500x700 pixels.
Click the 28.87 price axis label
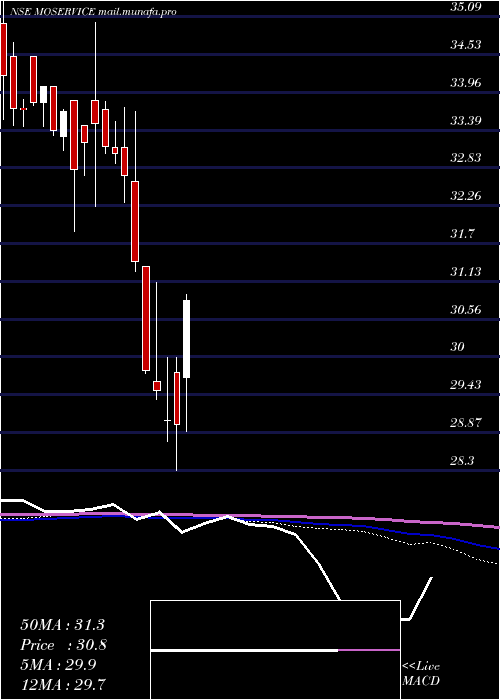point(466,423)
